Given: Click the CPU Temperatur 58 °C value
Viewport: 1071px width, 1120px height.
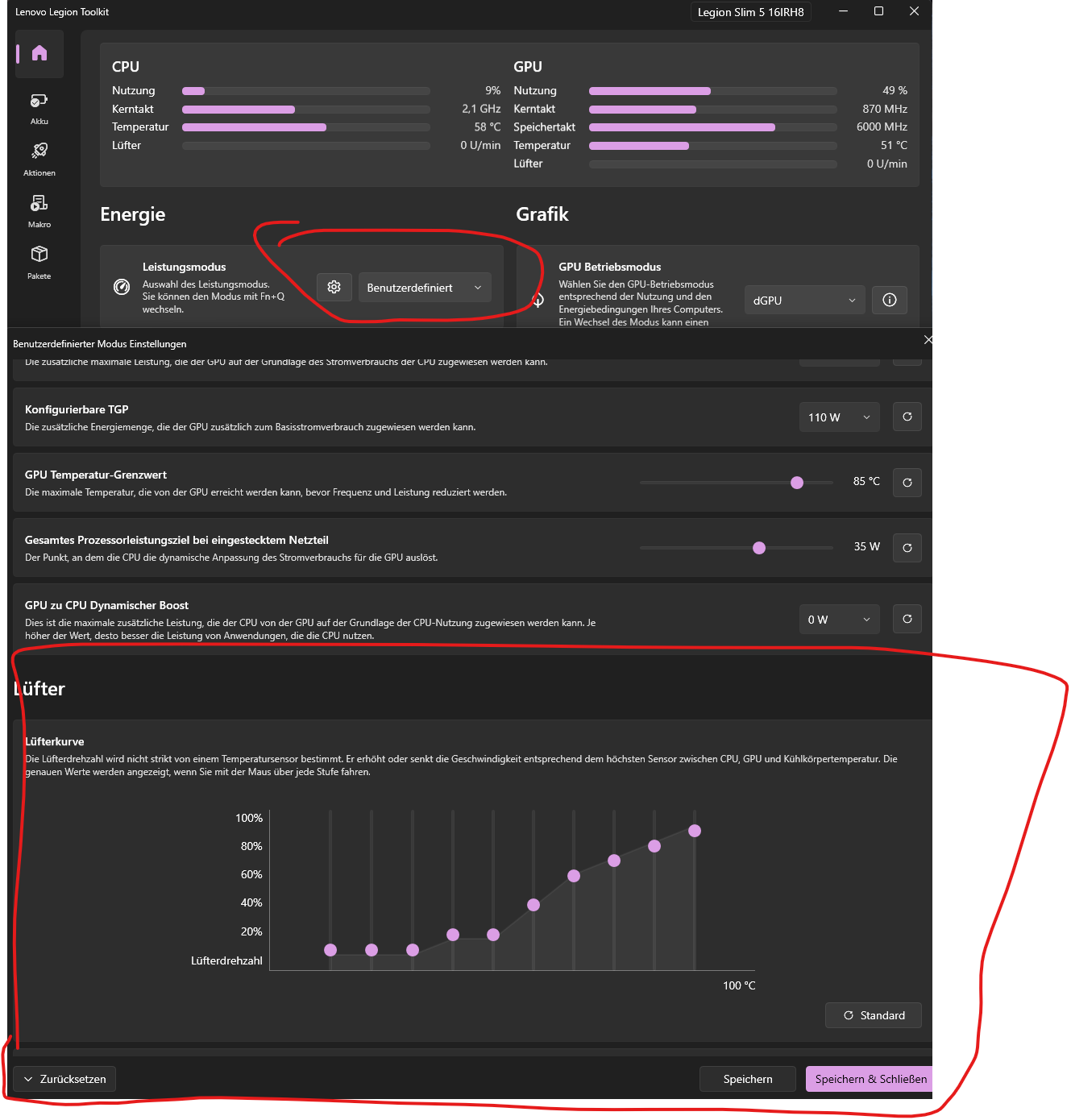Looking at the screenshot, I should [x=487, y=127].
